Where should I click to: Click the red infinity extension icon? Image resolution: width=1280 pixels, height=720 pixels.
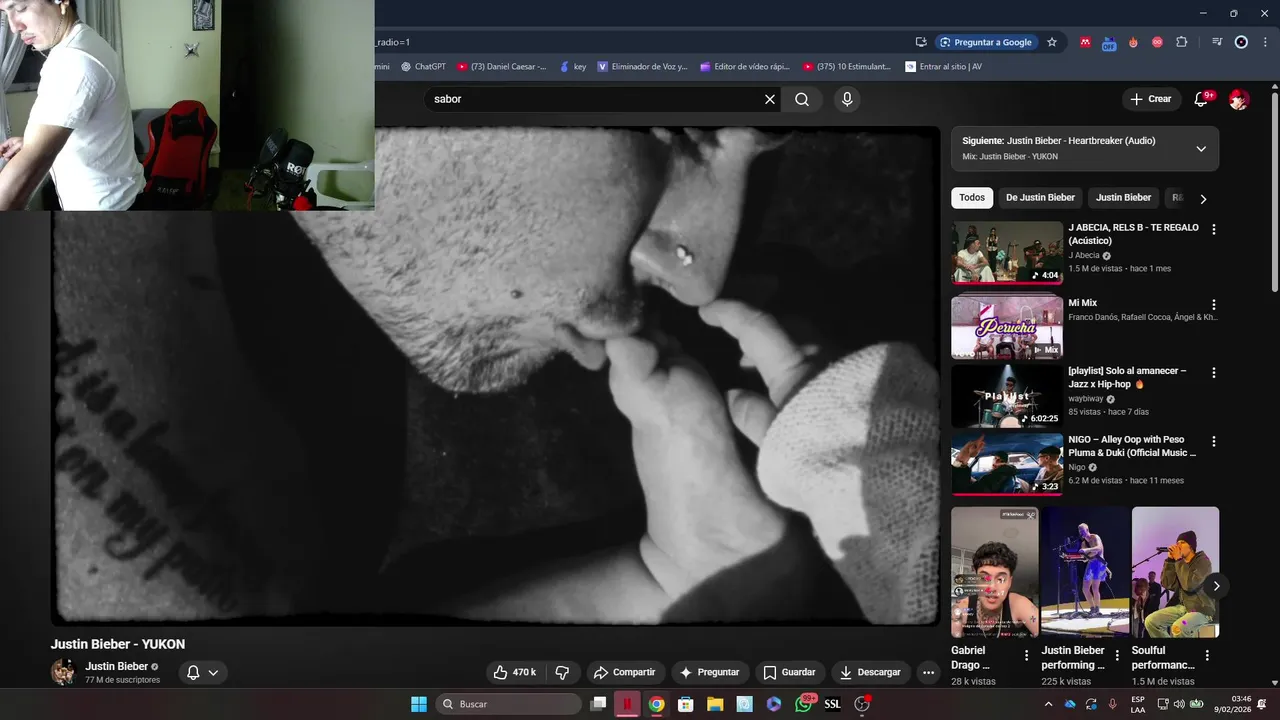(1157, 42)
